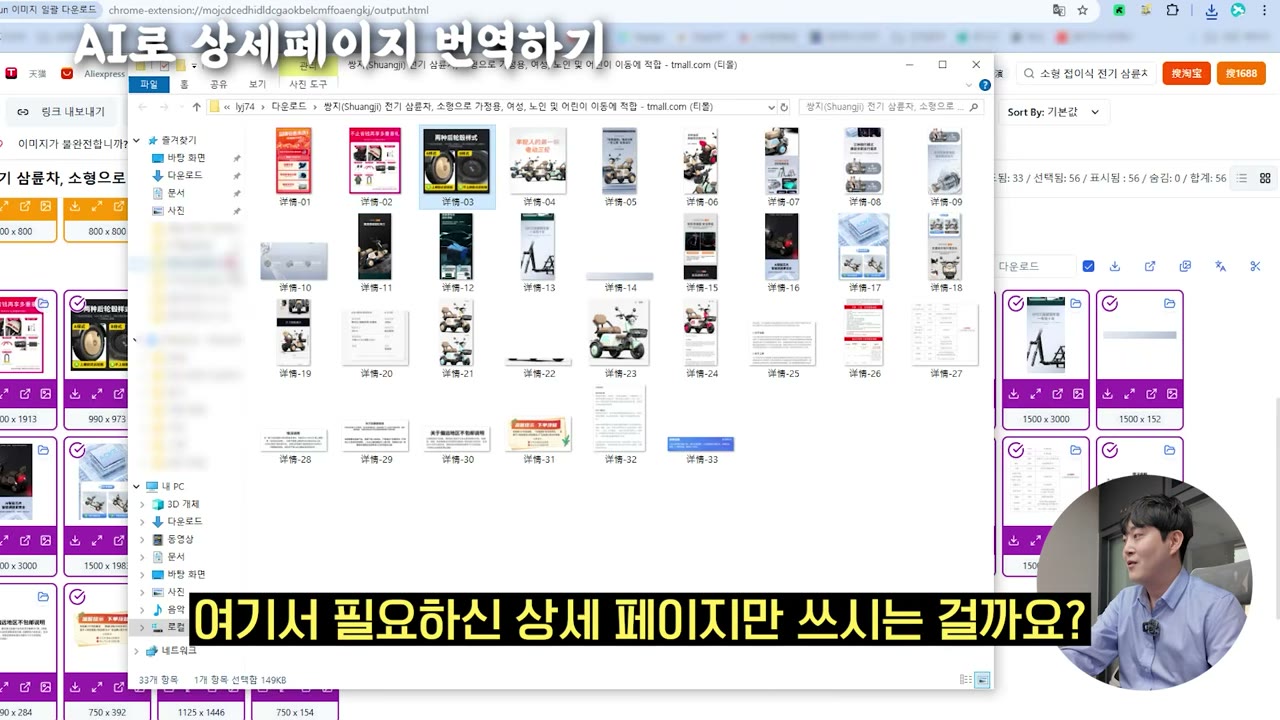Select the 详情-03 image file
The height and width of the screenshot is (720, 1280).
click(x=457, y=167)
